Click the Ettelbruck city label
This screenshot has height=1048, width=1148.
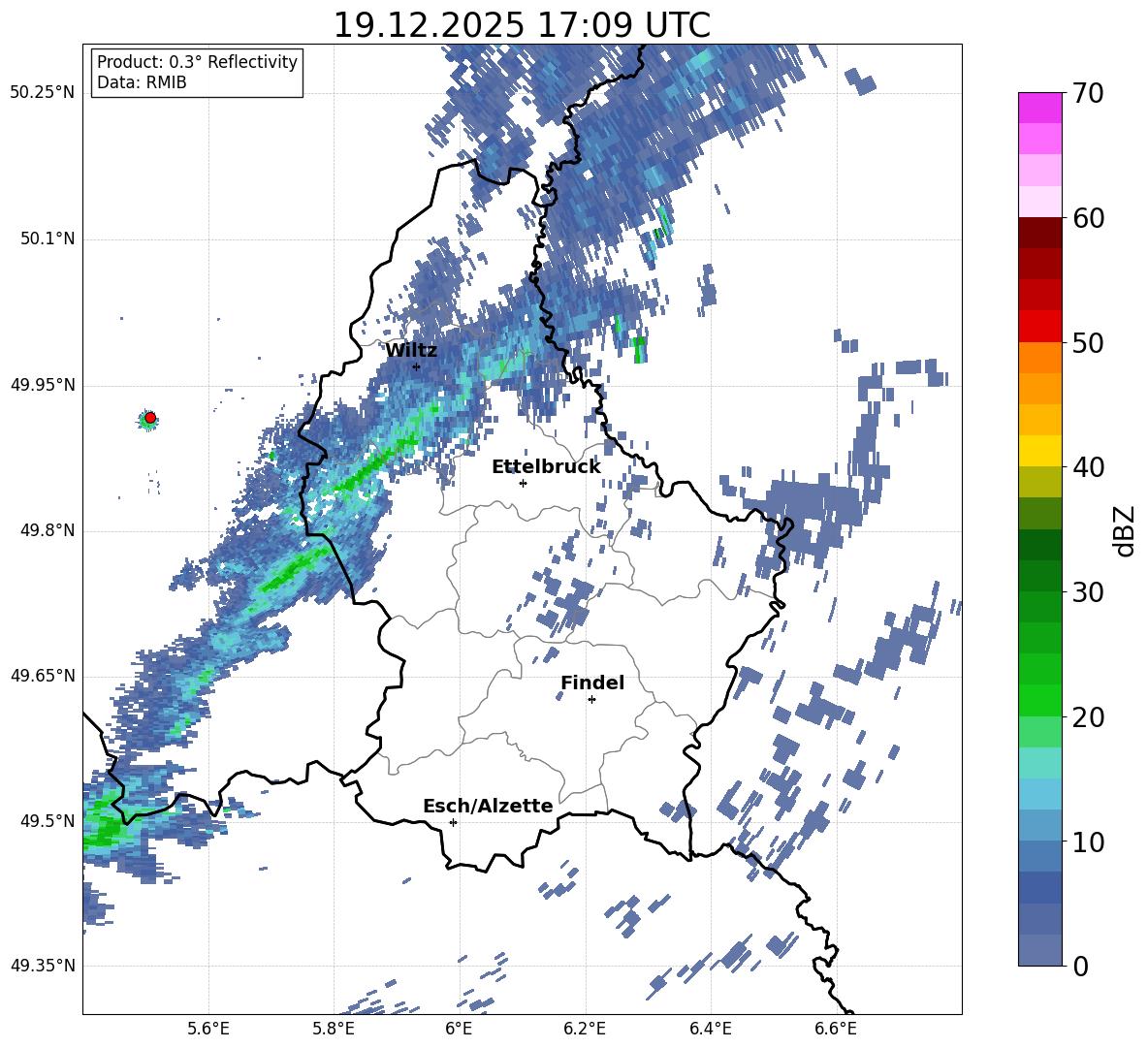click(x=546, y=467)
